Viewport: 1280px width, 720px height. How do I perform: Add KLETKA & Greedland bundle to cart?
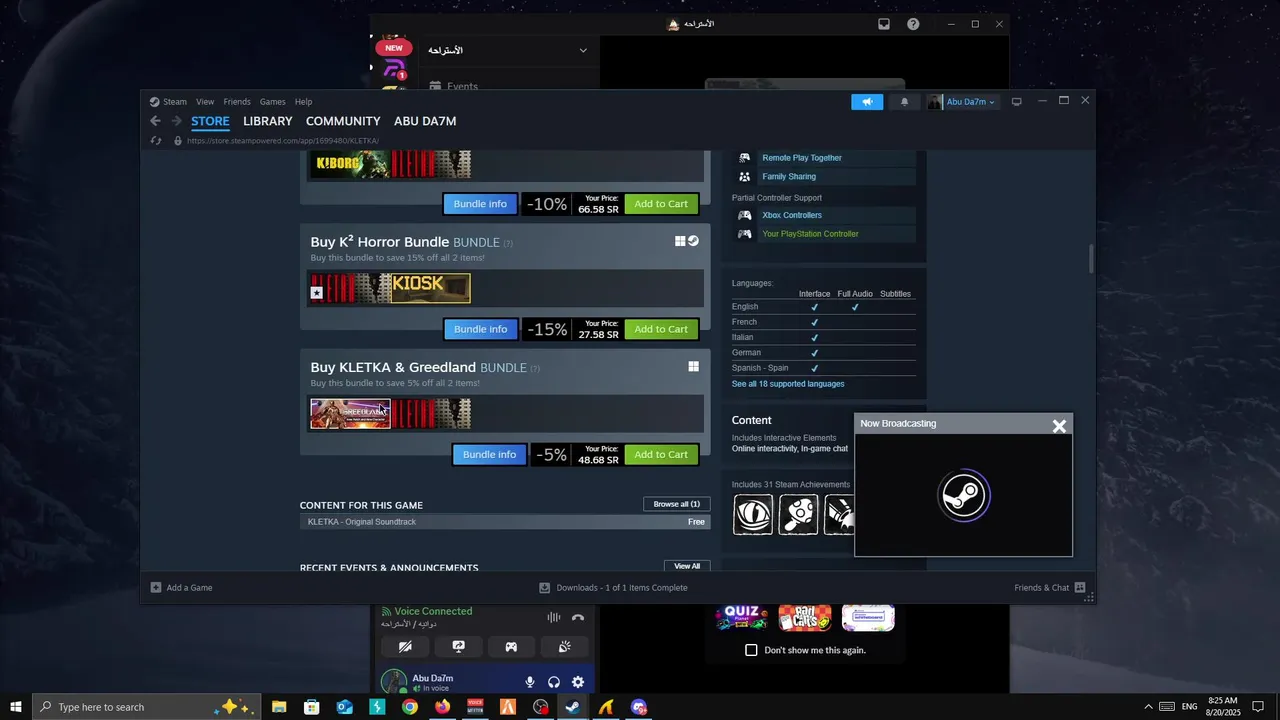661,455
